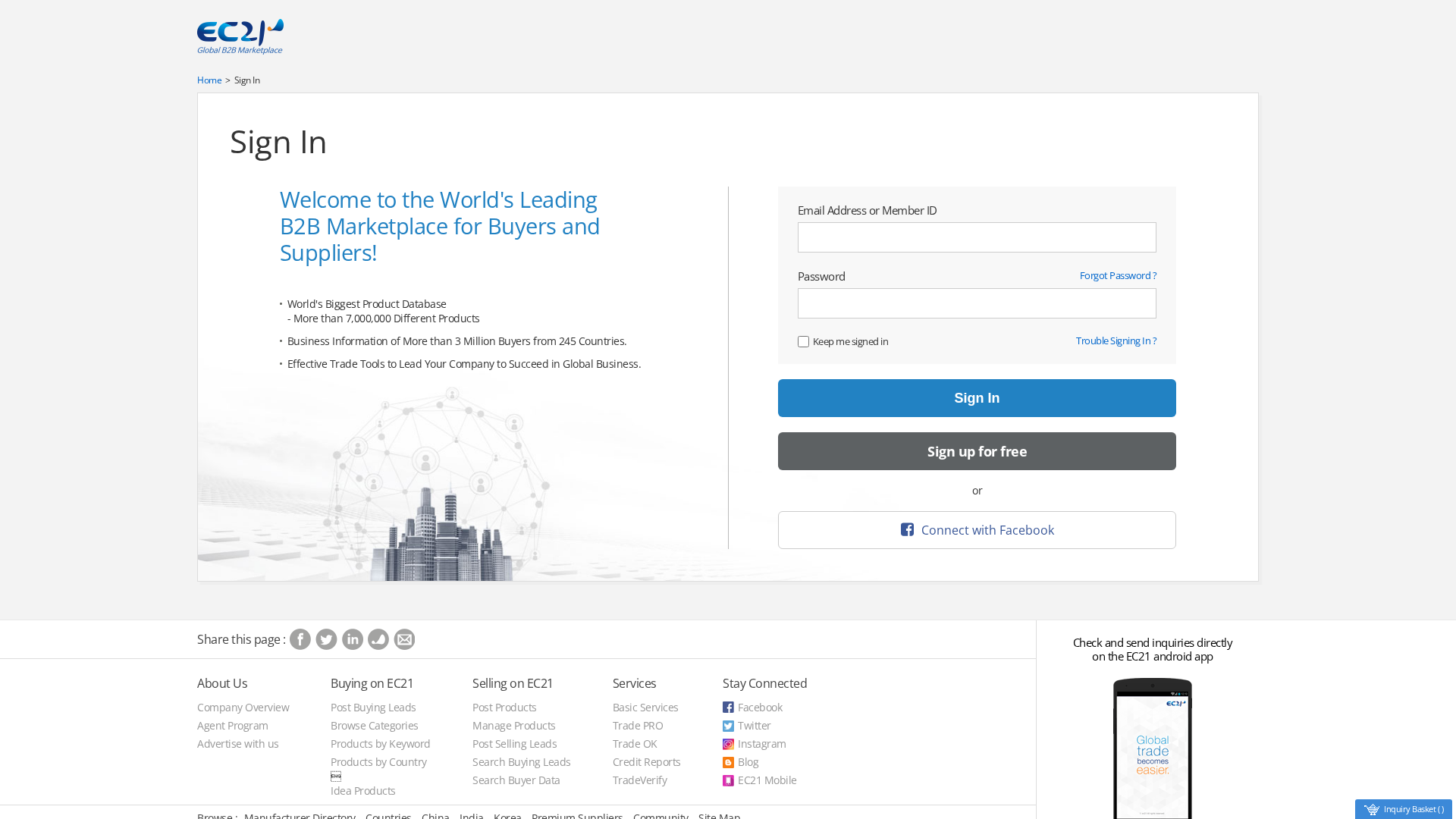Open the Facebook text link in footer

(x=760, y=708)
